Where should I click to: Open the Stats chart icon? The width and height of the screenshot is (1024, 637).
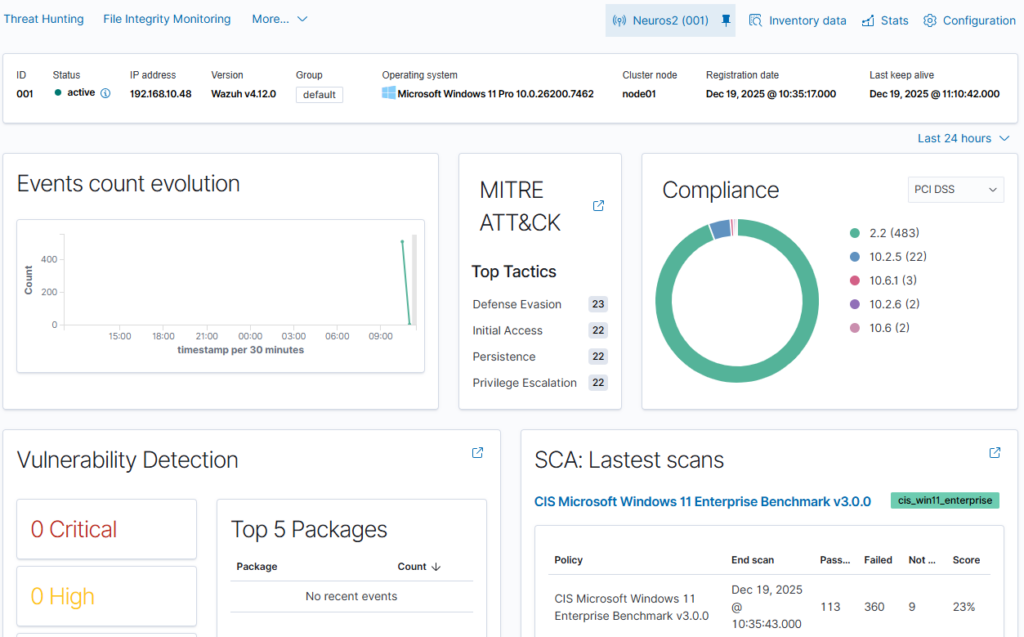(x=868, y=20)
